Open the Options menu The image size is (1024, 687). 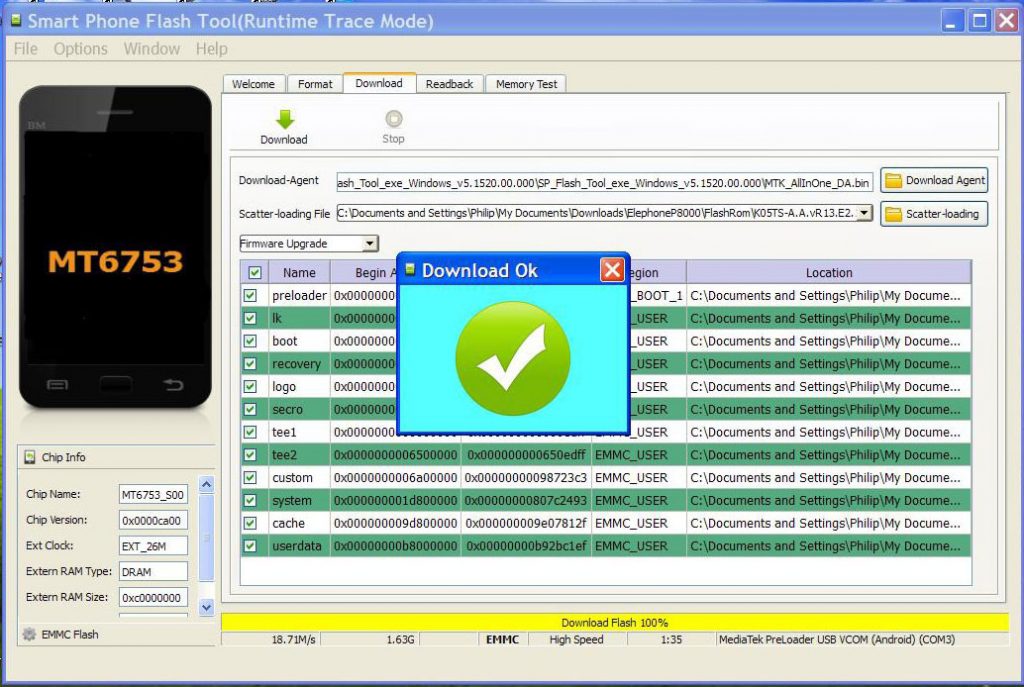(80, 49)
